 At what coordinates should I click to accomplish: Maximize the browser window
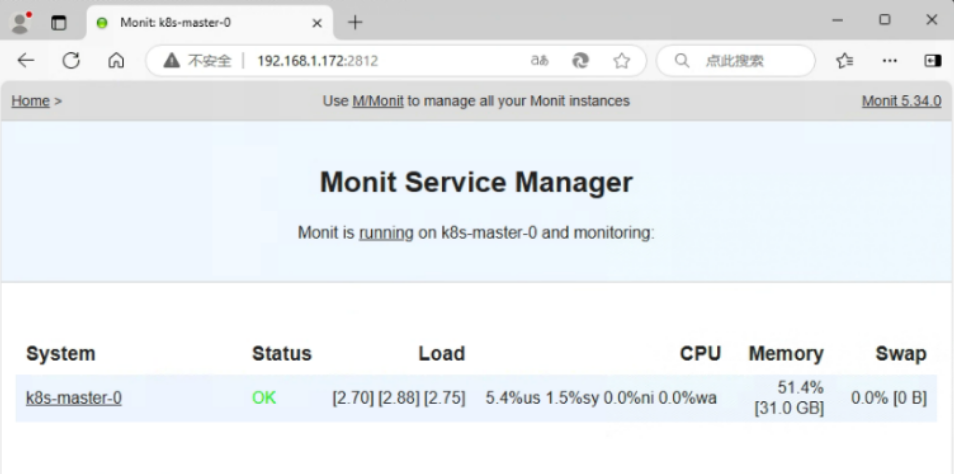point(885,20)
